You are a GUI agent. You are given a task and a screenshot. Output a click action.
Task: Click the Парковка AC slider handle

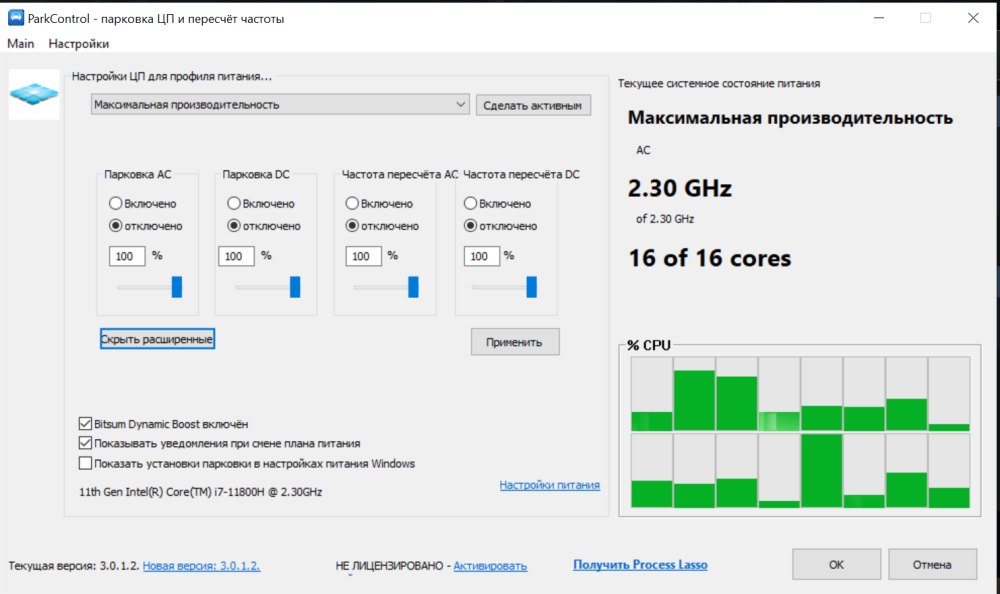click(x=177, y=288)
